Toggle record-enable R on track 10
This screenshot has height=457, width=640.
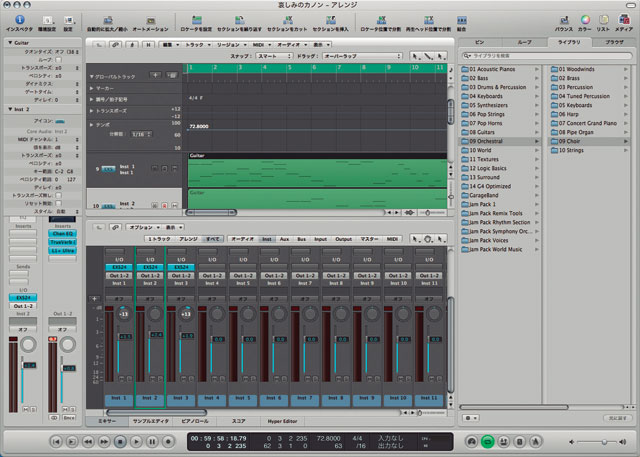pos(164,206)
